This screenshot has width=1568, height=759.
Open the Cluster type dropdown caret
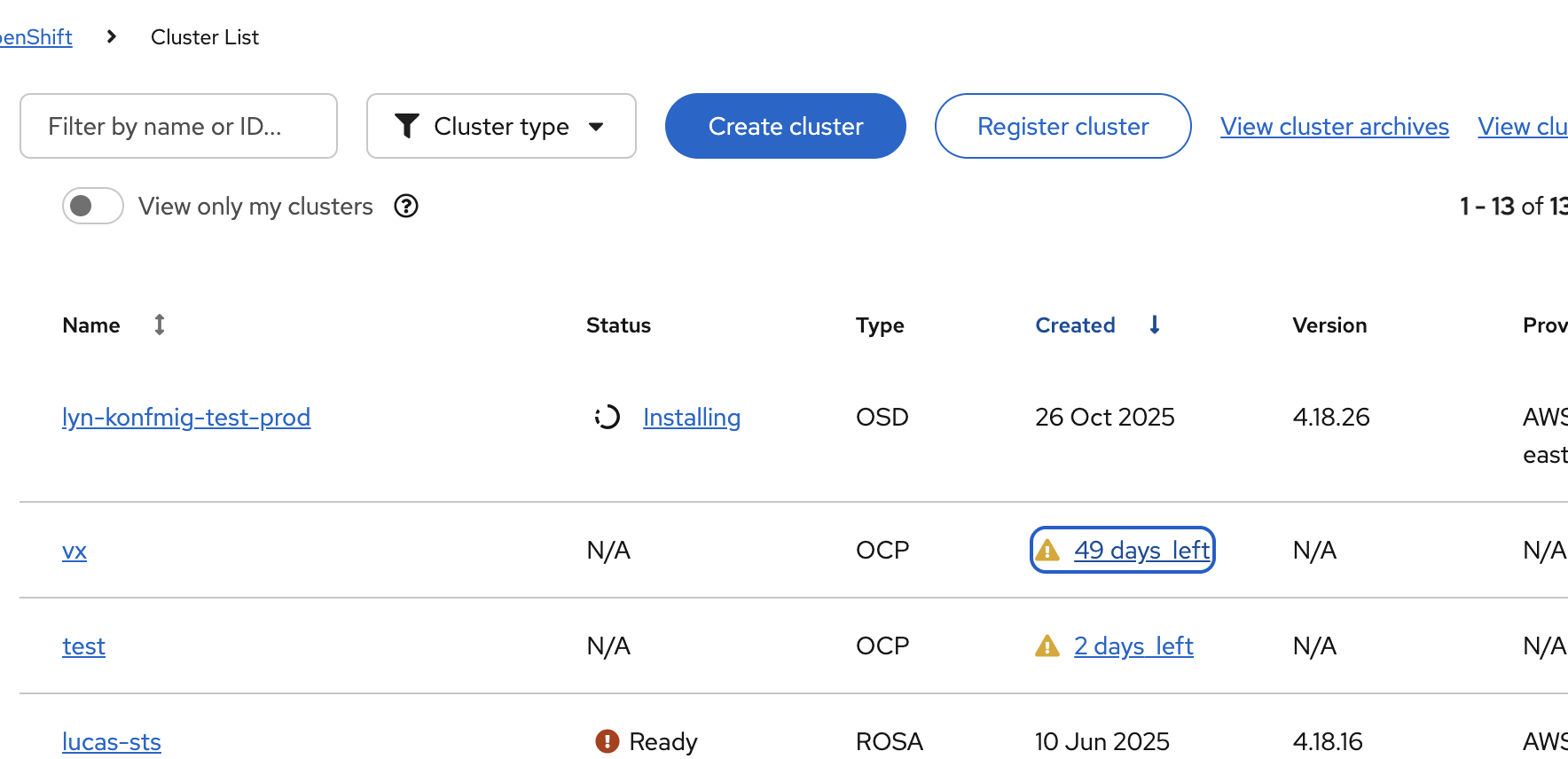(x=597, y=127)
